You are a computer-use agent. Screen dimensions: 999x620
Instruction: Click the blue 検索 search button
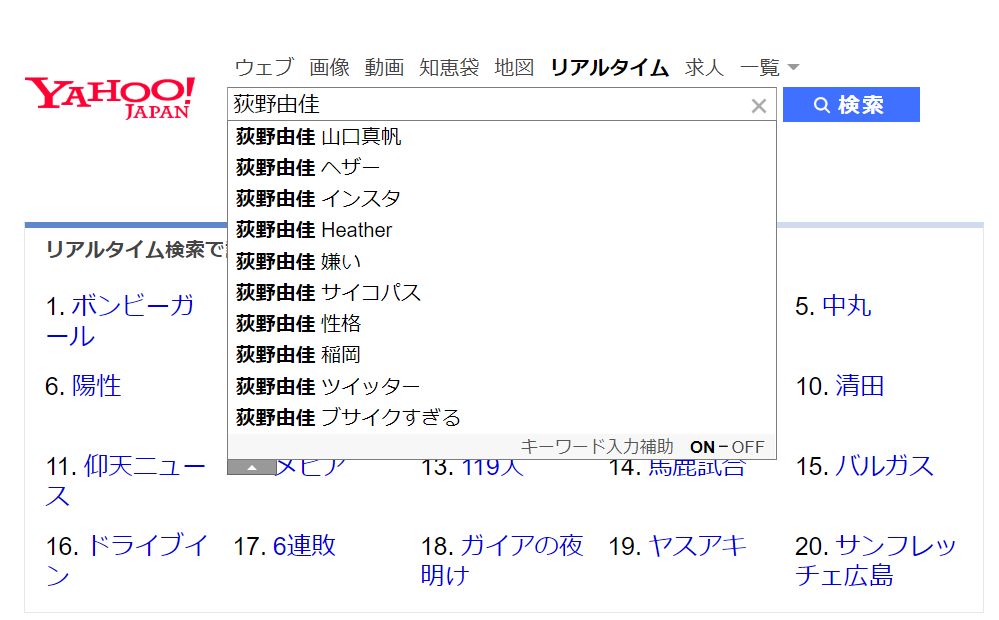[x=851, y=105]
